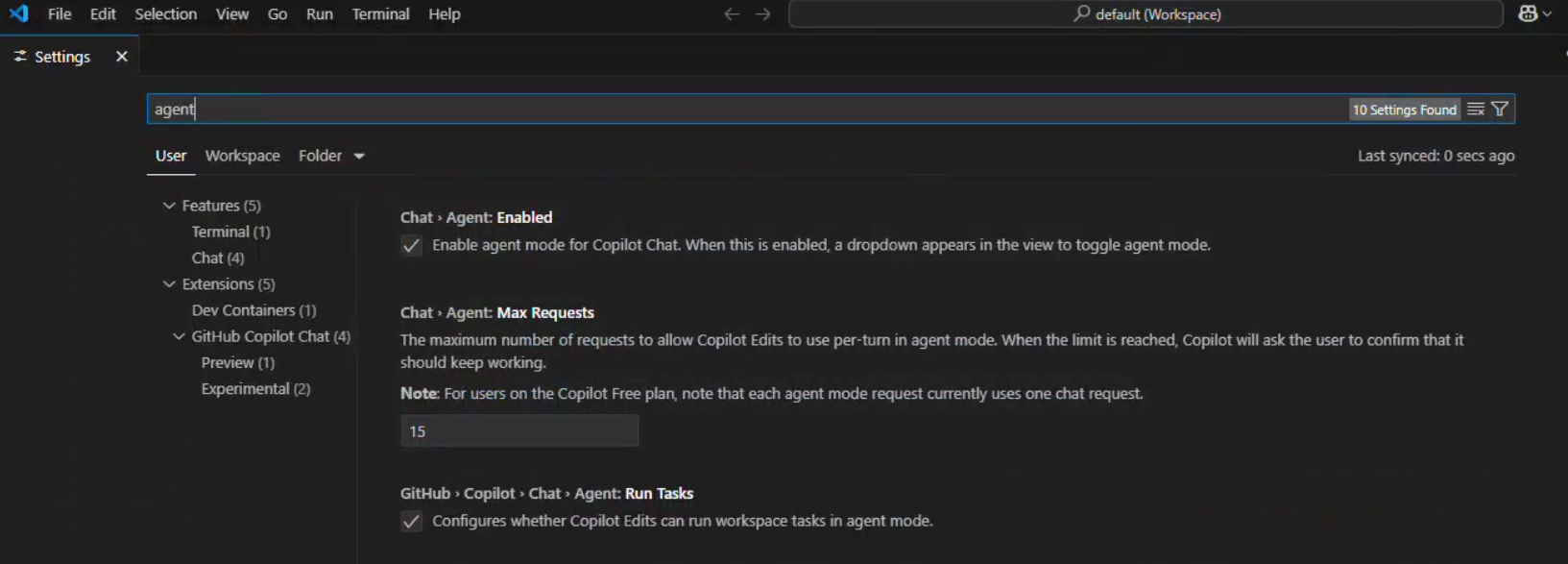Clear the settings search input
The height and width of the screenshot is (564, 1568).
pyautogui.click(x=1476, y=109)
